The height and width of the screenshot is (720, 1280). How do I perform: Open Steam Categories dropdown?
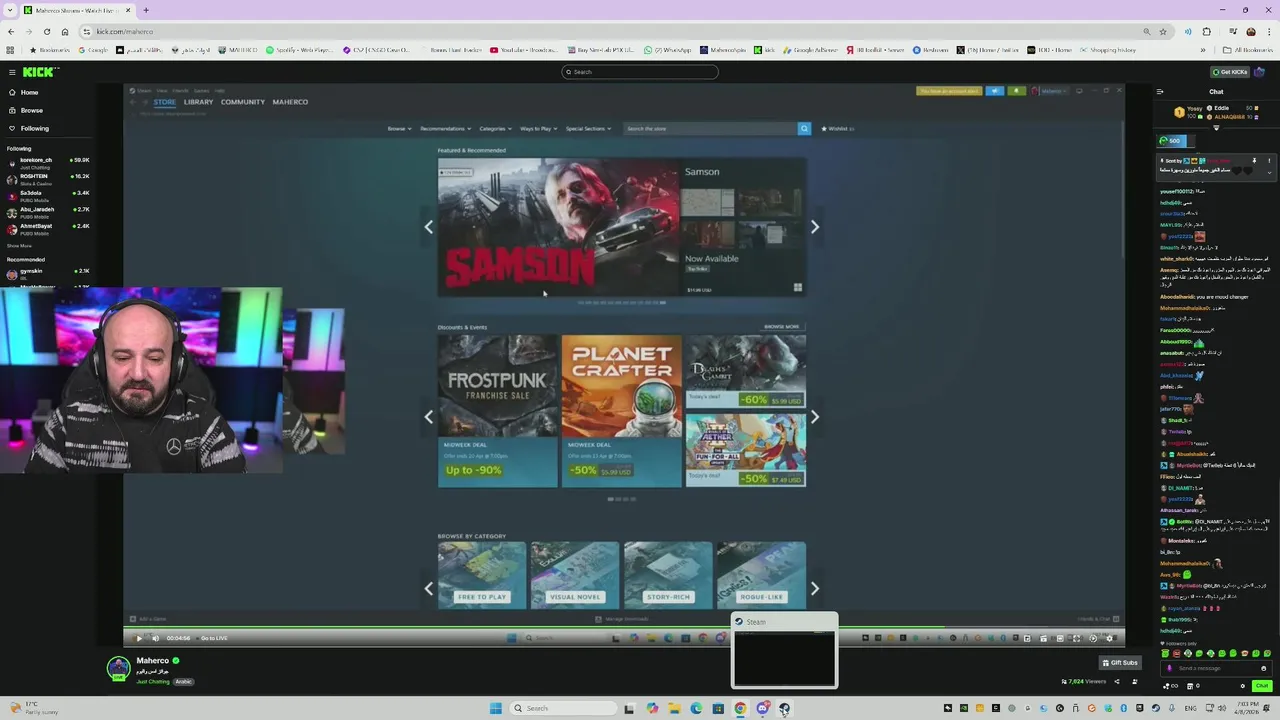tap(495, 128)
